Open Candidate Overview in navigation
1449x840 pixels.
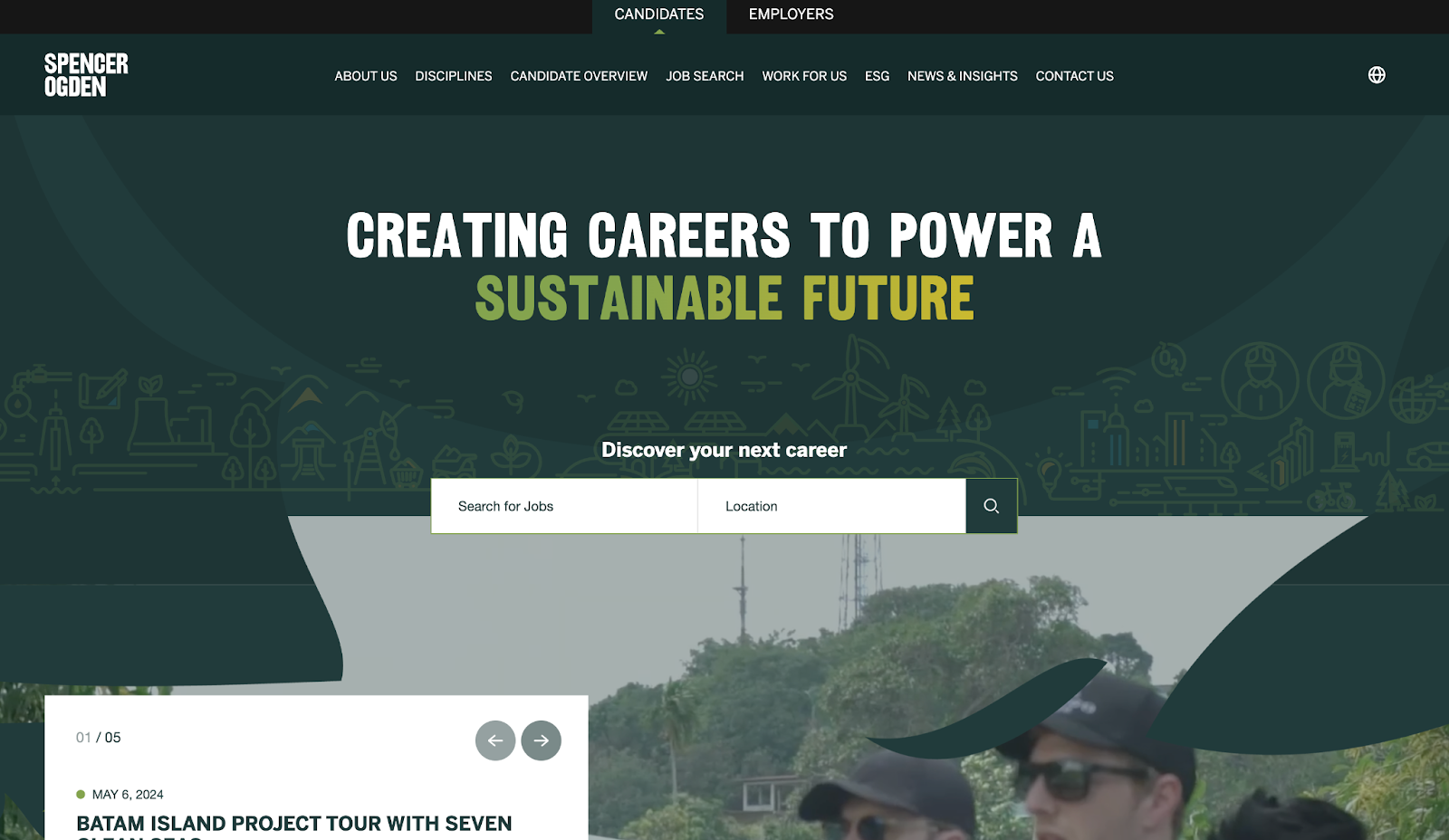click(x=579, y=76)
